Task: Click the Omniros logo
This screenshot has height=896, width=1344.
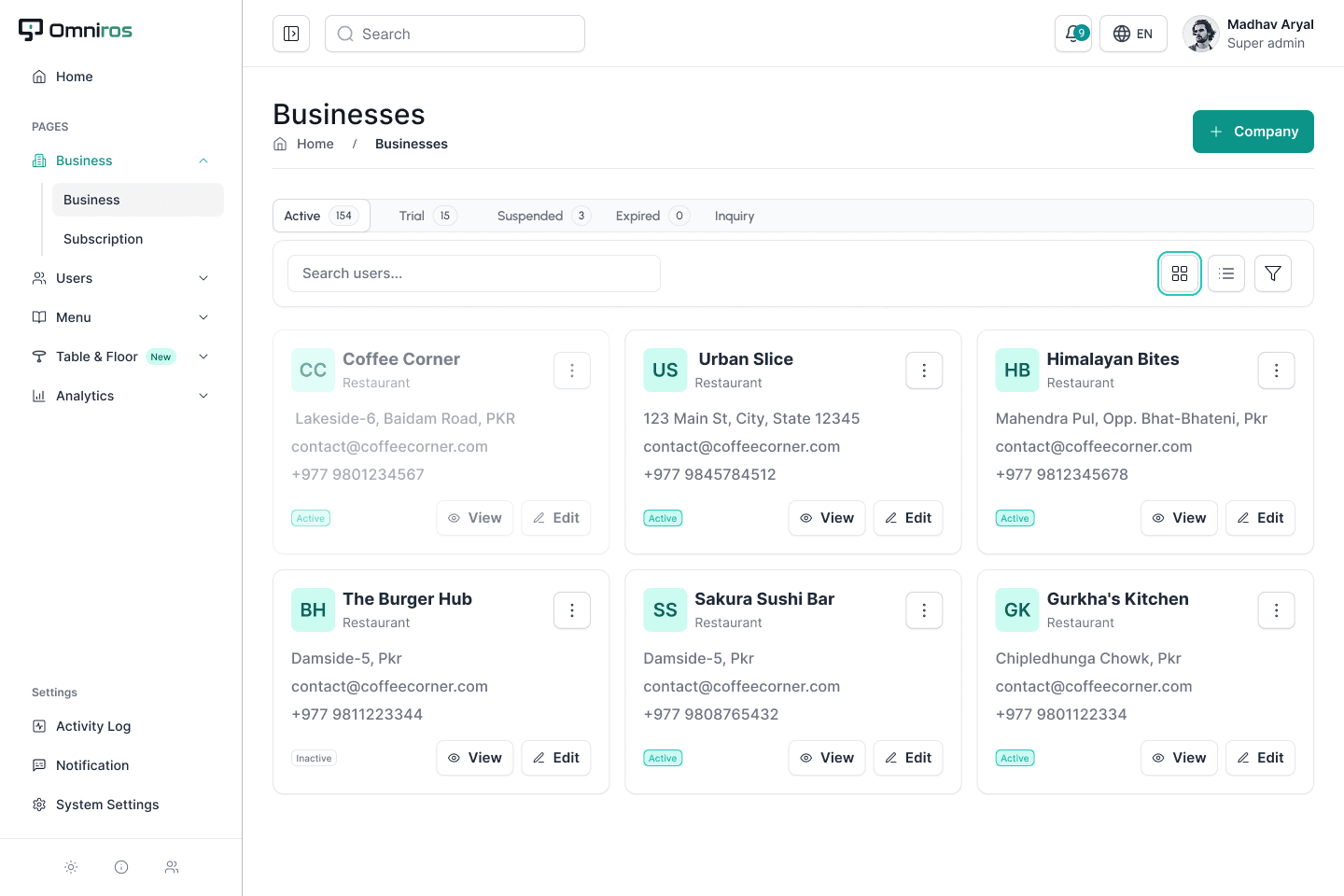Action: coord(76,30)
